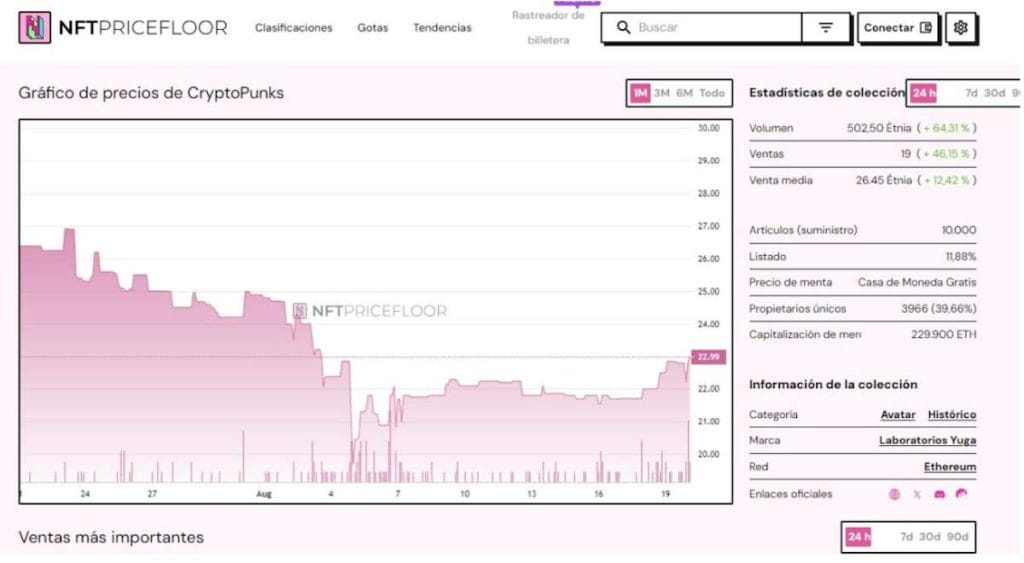Click the 3966 (39,66%) unique owners value

click(939, 308)
